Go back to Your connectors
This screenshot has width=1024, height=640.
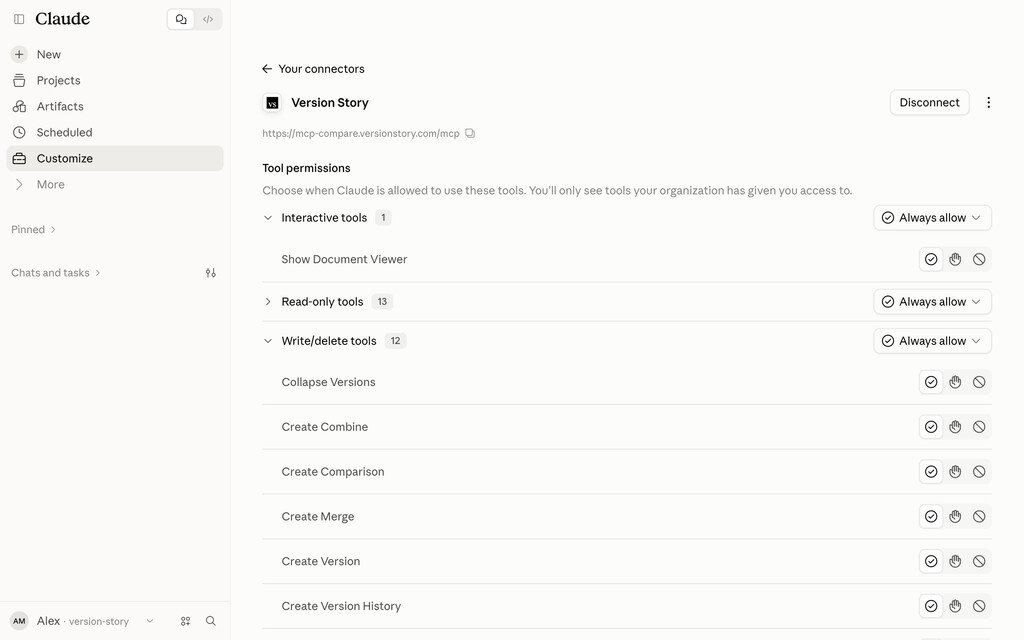click(x=313, y=69)
